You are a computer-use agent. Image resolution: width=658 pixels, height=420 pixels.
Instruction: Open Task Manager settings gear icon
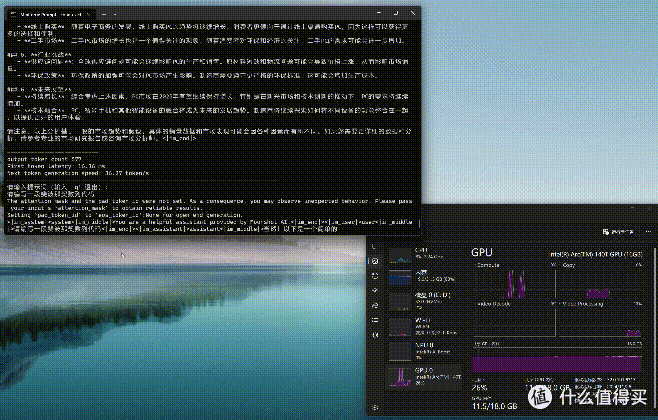[375, 407]
